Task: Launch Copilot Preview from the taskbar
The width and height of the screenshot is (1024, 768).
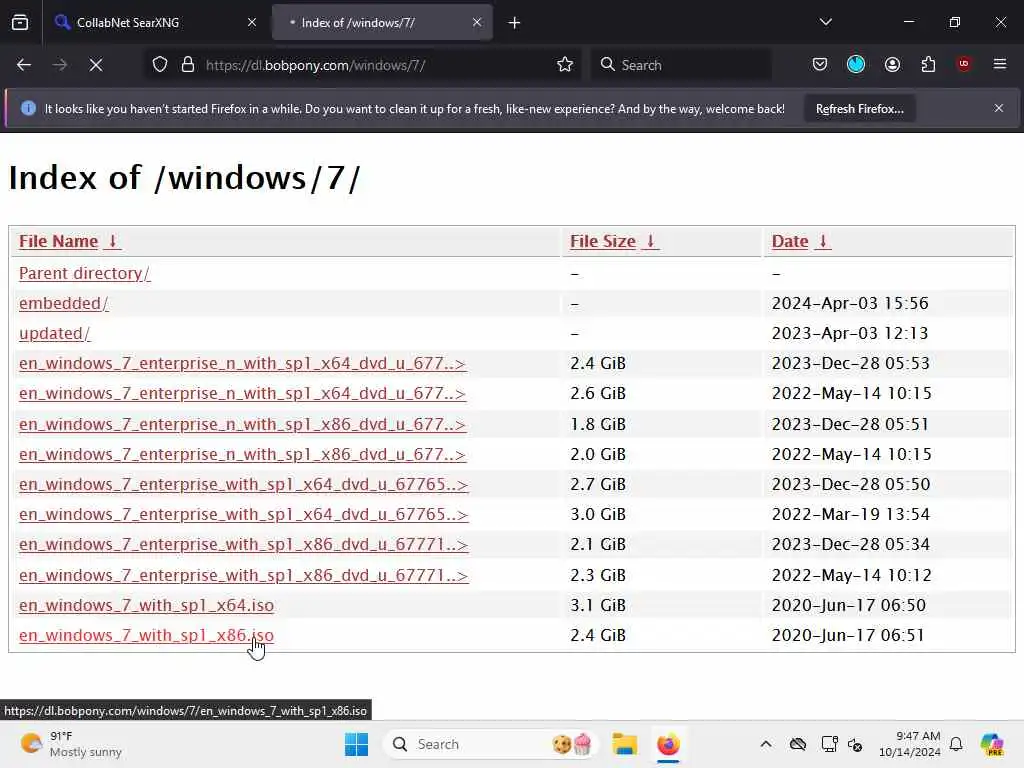Action: (x=992, y=744)
